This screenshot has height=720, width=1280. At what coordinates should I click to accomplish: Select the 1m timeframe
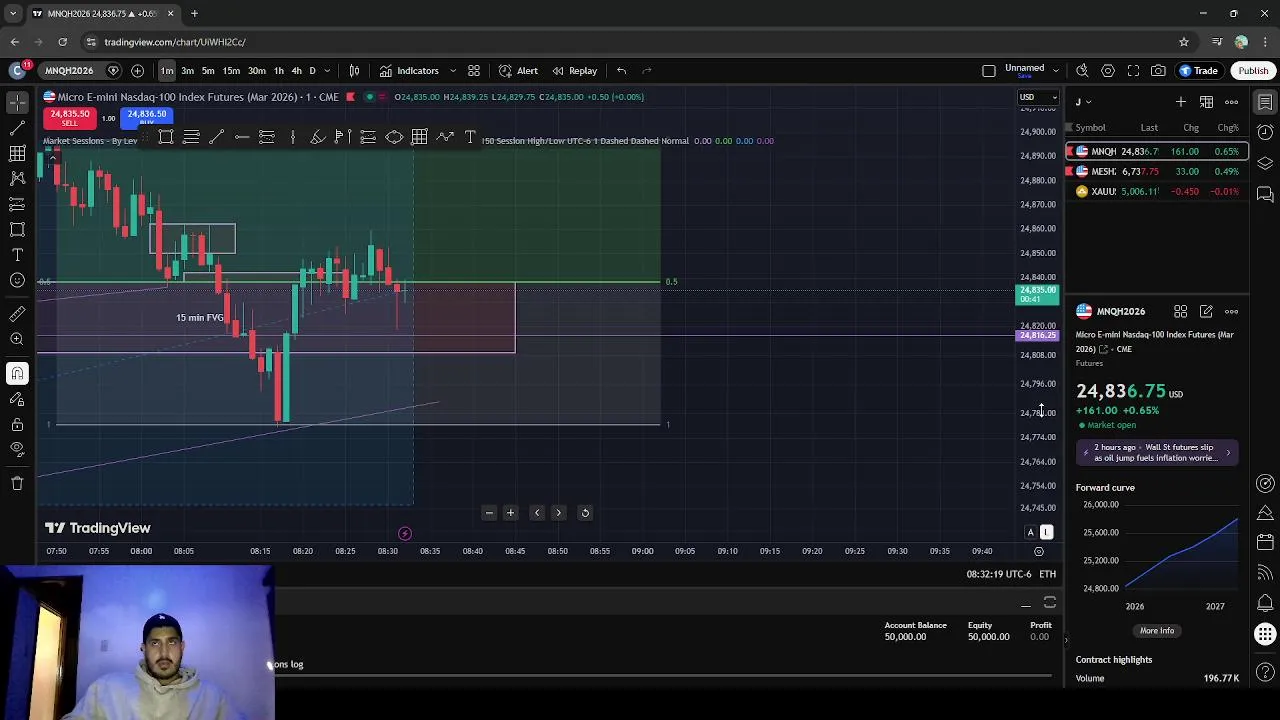pos(167,71)
